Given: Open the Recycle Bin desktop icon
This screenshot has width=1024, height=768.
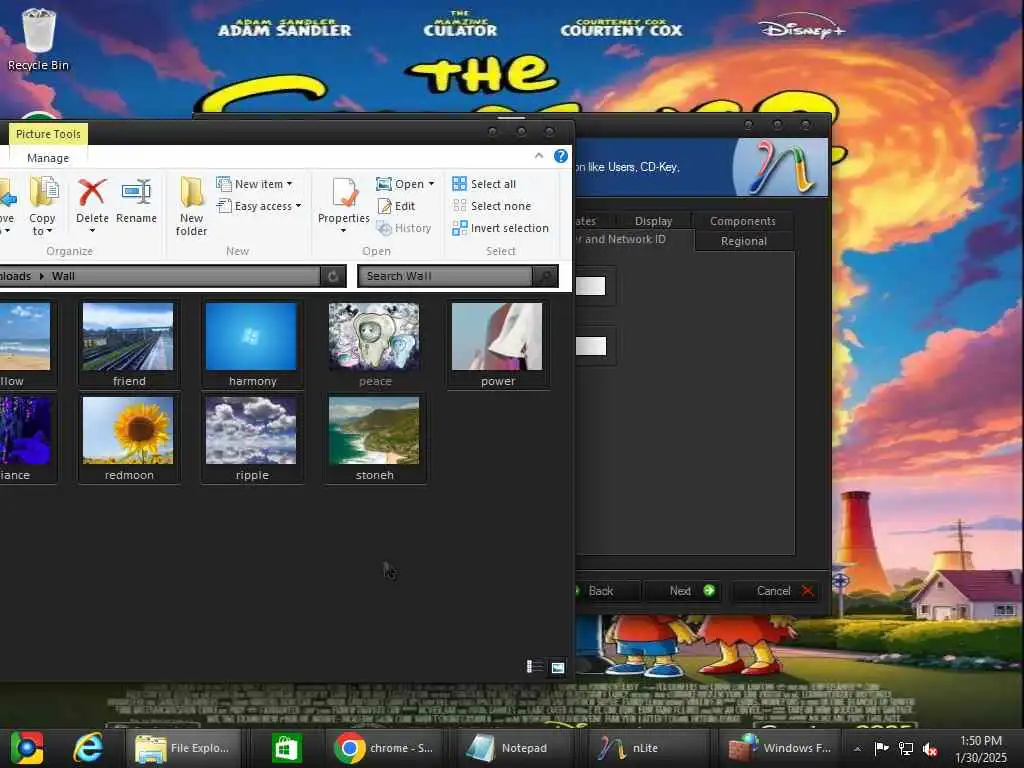Looking at the screenshot, I should click(x=39, y=38).
